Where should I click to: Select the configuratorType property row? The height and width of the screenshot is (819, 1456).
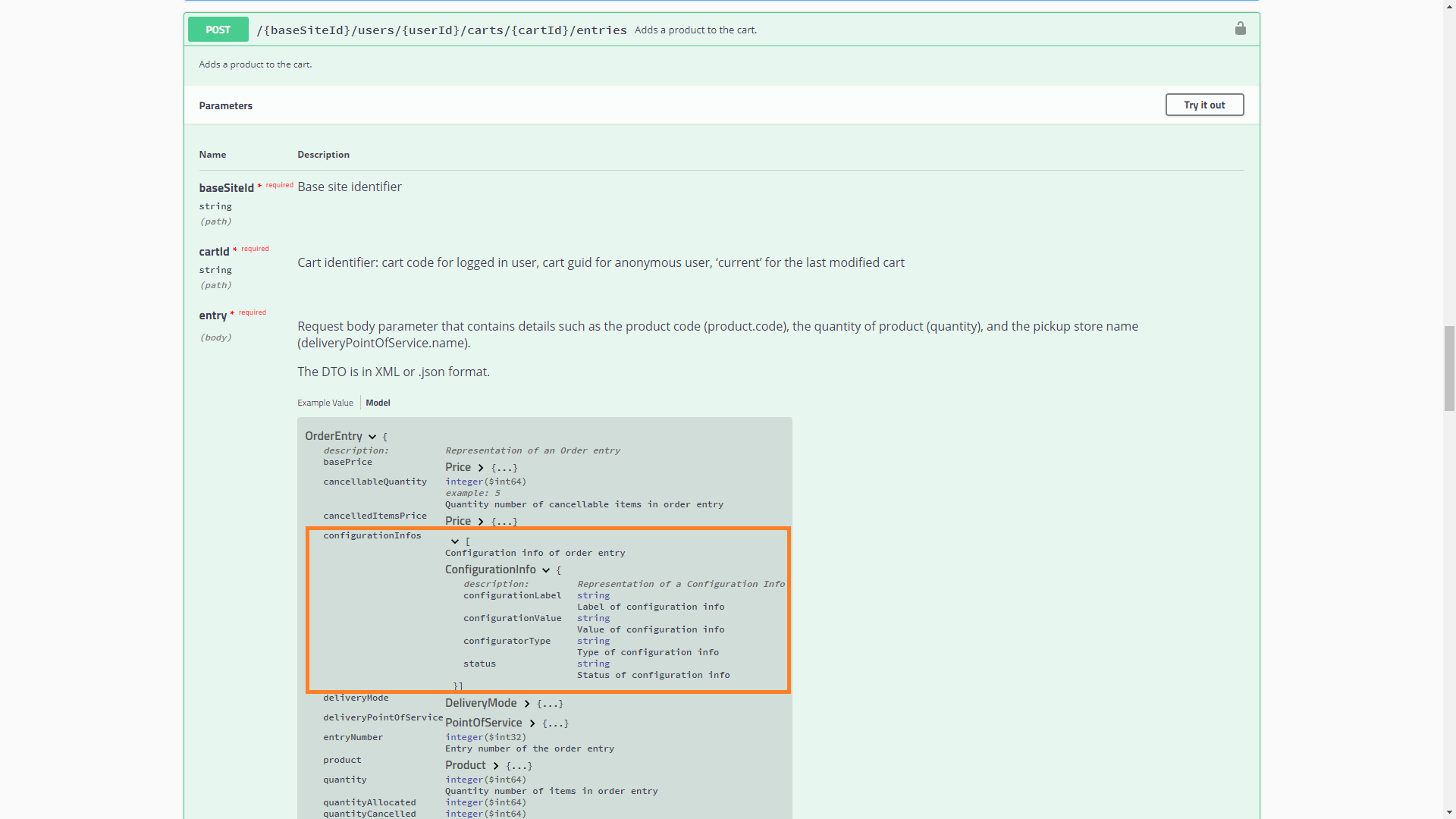tap(507, 641)
